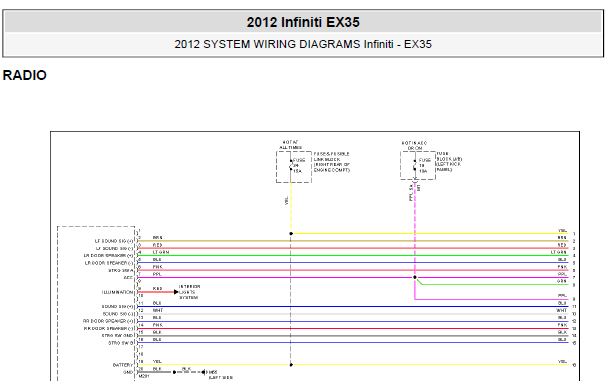
Task: Click the "HOT AT ALL TIMES" label
Action: (291, 145)
